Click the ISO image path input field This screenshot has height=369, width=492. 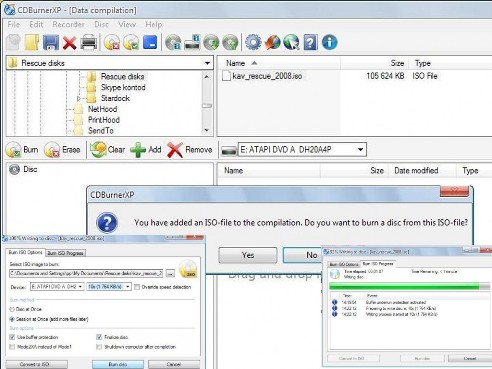click(86, 274)
